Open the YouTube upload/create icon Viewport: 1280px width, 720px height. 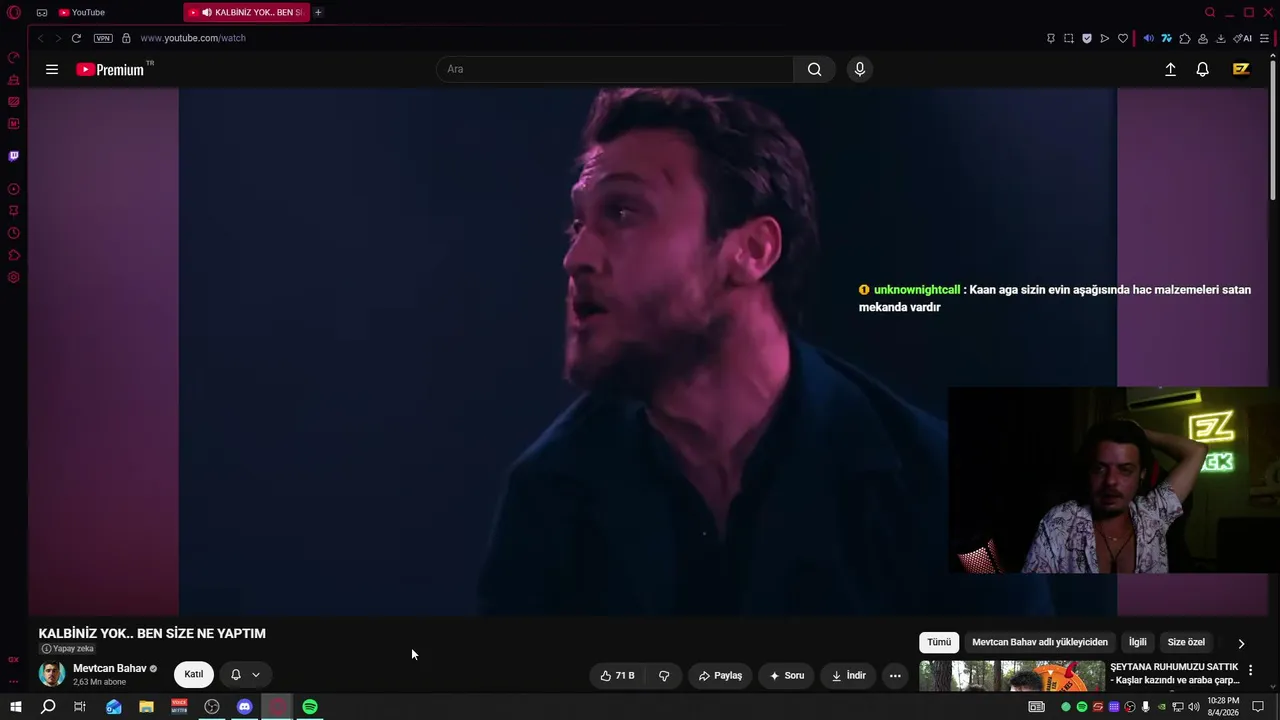coord(1170,69)
